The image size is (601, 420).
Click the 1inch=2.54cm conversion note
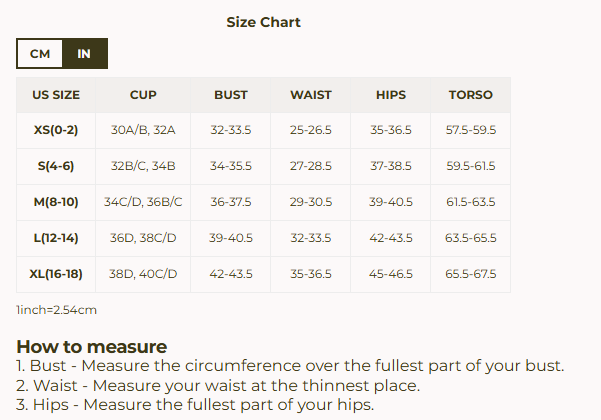tap(57, 310)
